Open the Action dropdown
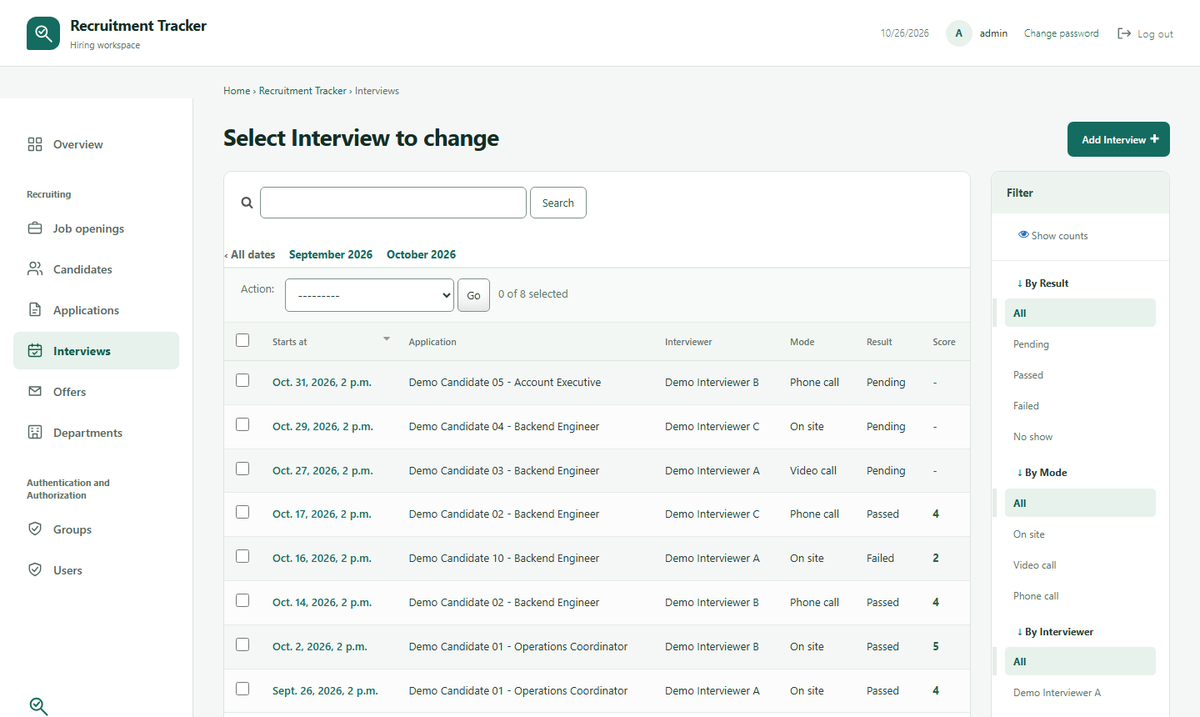The height and width of the screenshot is (717, 1200). click(x=370, y=295)
